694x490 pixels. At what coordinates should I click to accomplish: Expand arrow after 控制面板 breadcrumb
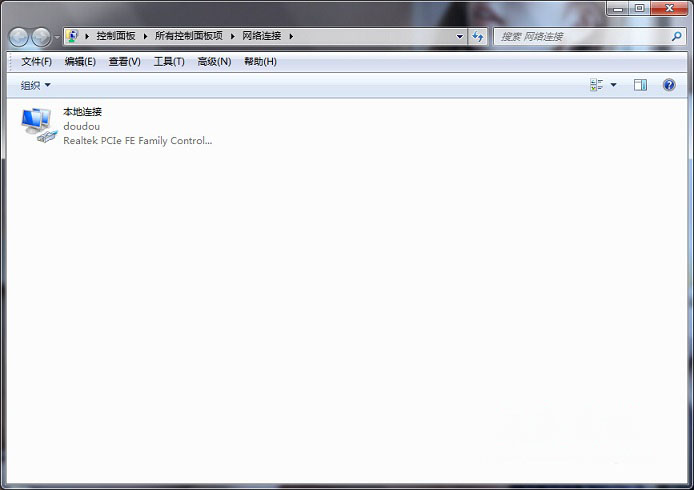tap(145, 36)
